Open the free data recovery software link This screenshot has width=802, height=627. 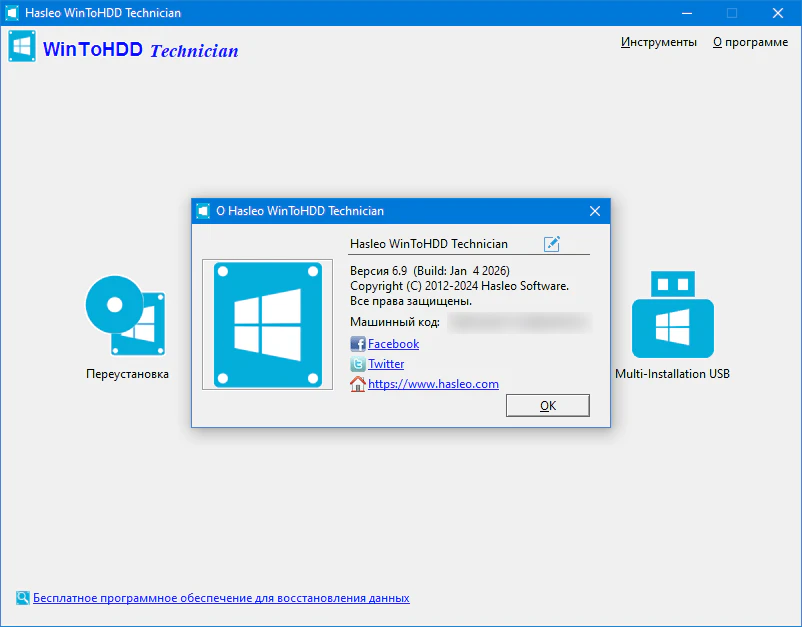coord(221,598)
